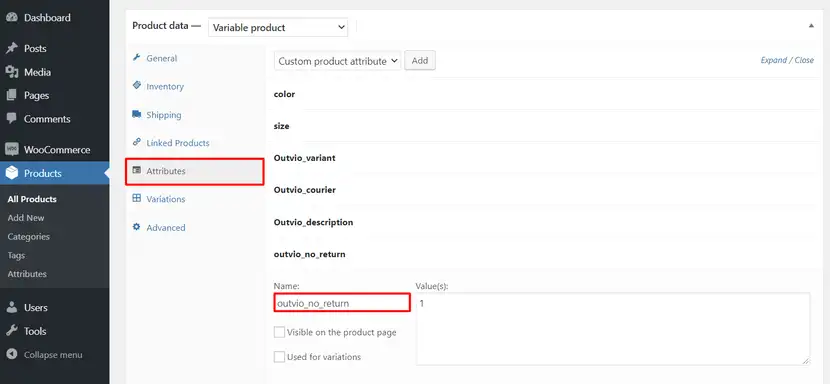This screenshot has height=384, width=830.
Task: Select the Attributes product data tab
Action: point(194,171)
